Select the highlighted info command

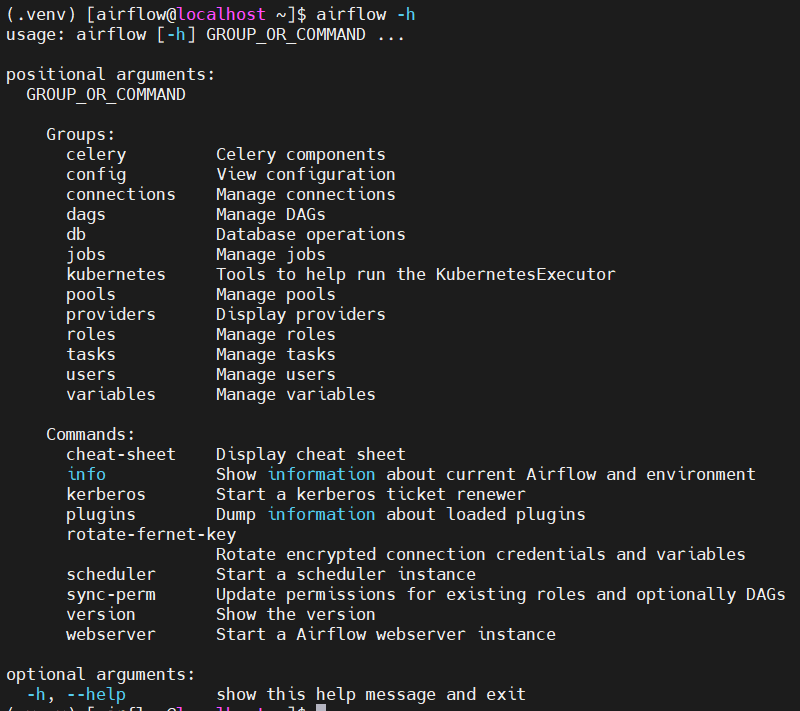pyautogui.click(x=86, y=474)
